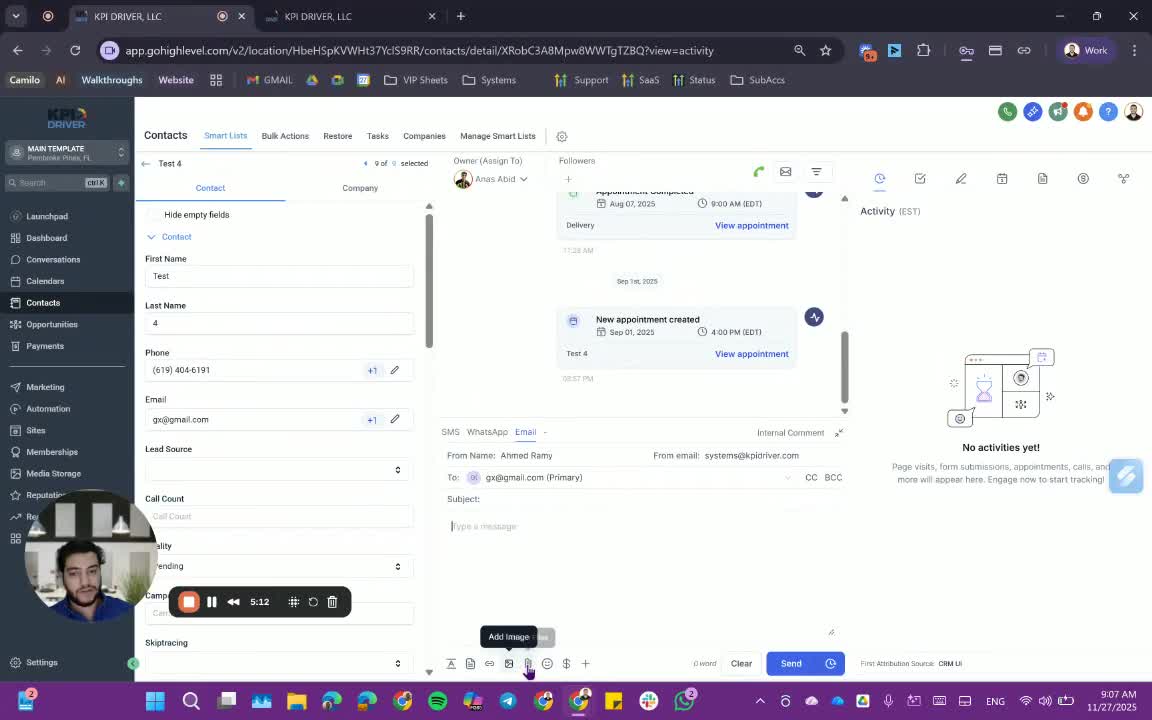Screen dimensions: 1152x720
Task: Open the Lead Source dropdown
Action: click(x=279, y=469)
